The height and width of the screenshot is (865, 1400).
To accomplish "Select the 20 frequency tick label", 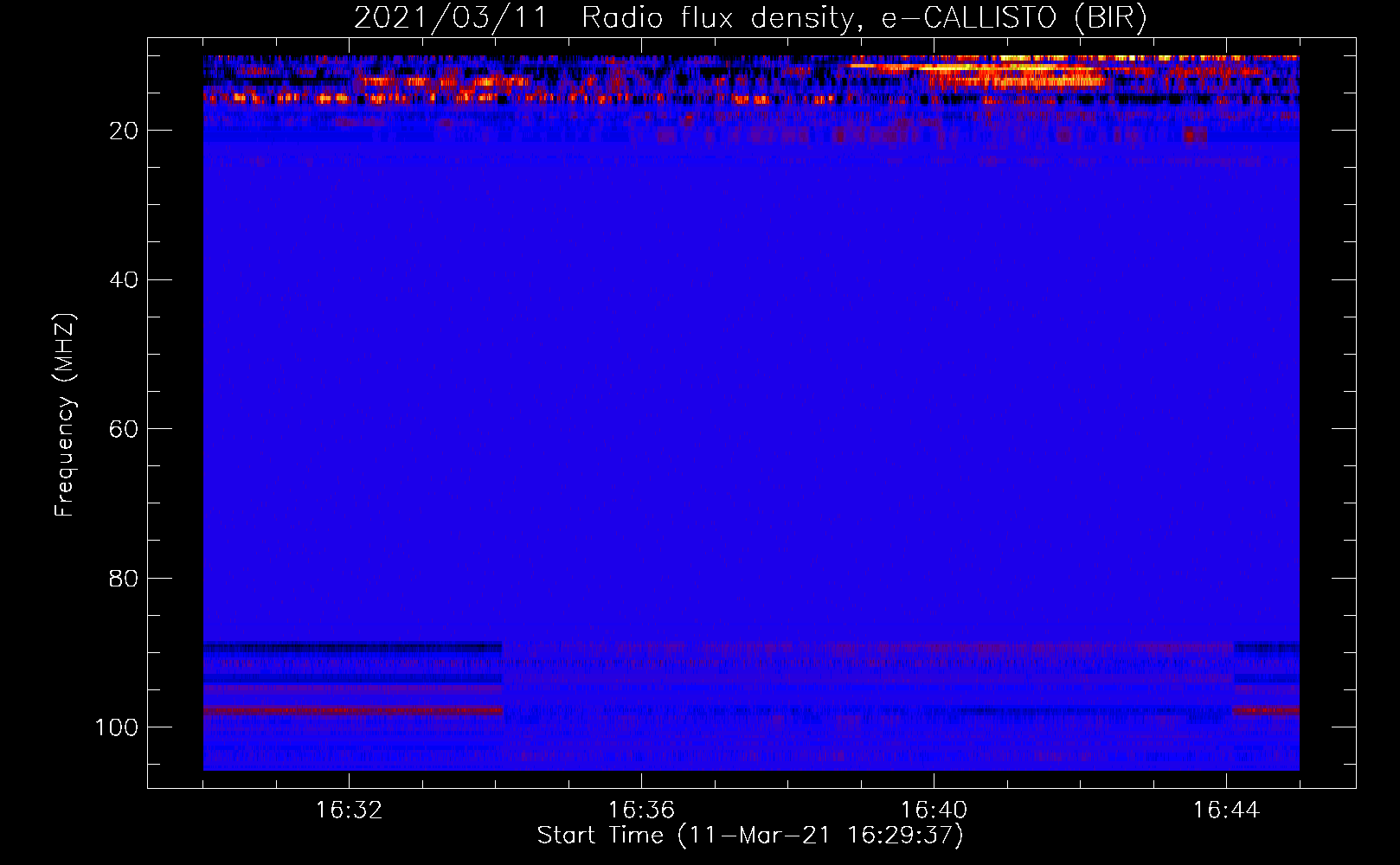I will point(124,131).
